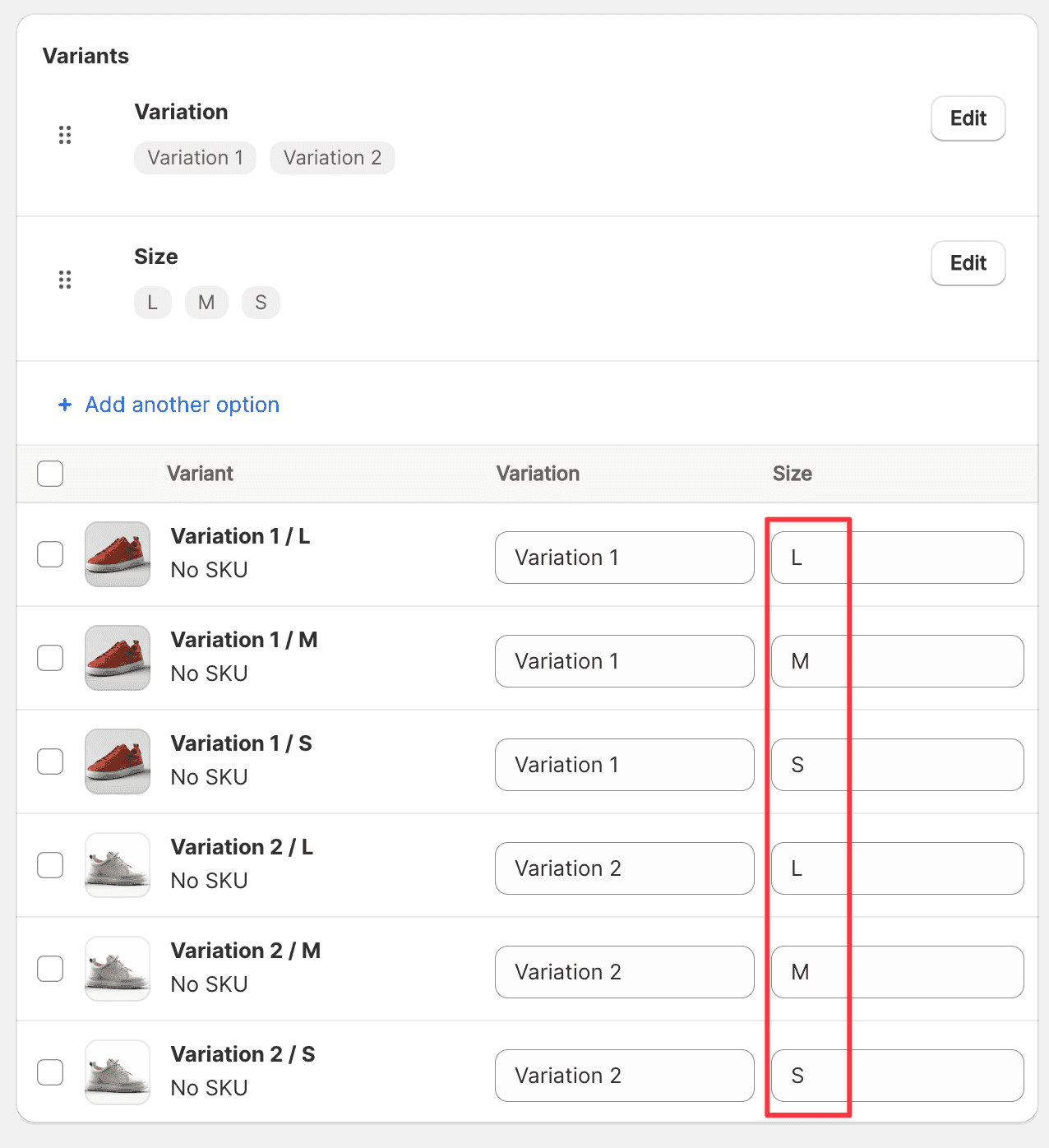The width and height of the screenshot is (1049, 1148).
Task: Toggle the select-all variants checkbox in header
Action: pos(50,474)
